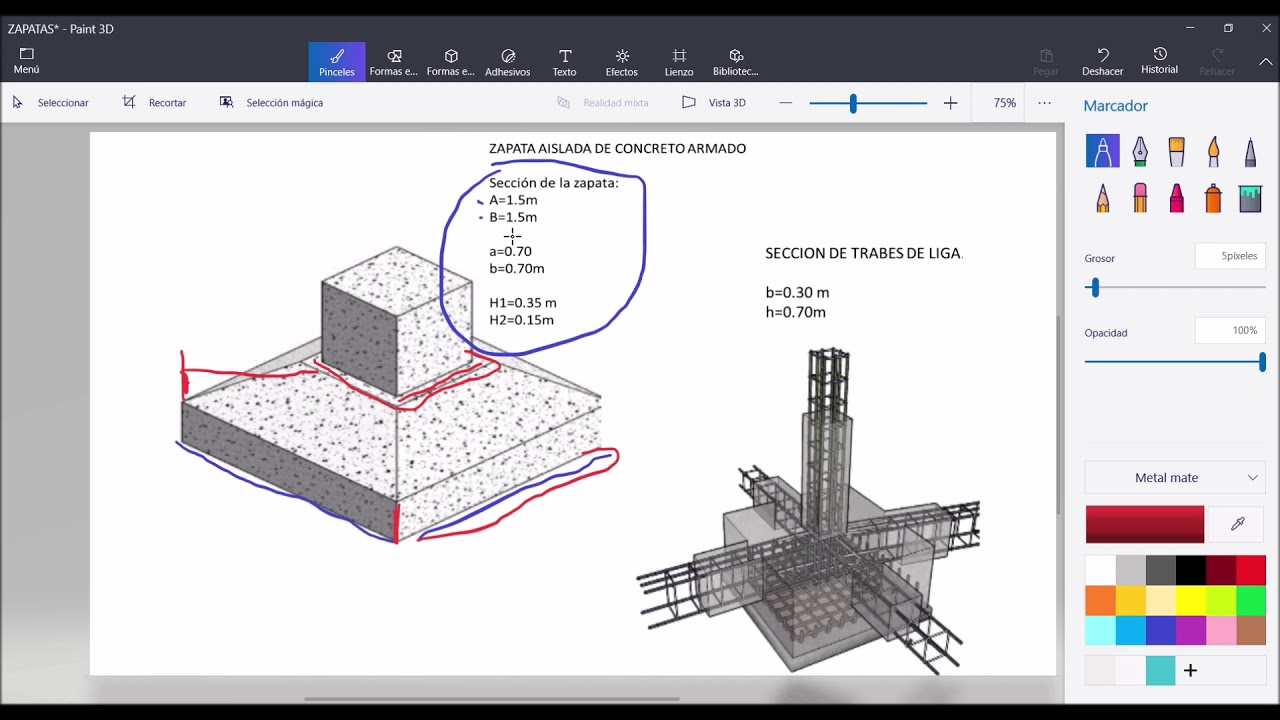This screenshot has width=1280, height=720.
Task: Pick the bright yellow color swatch
Action: coord(1191,600)
